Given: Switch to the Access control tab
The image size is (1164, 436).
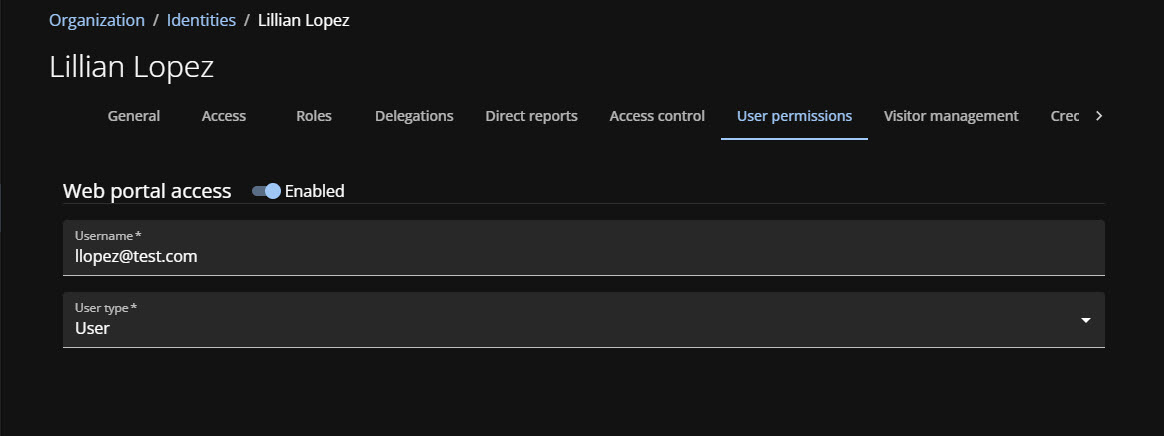Looking at the screenshot, I should pos(657,116).
